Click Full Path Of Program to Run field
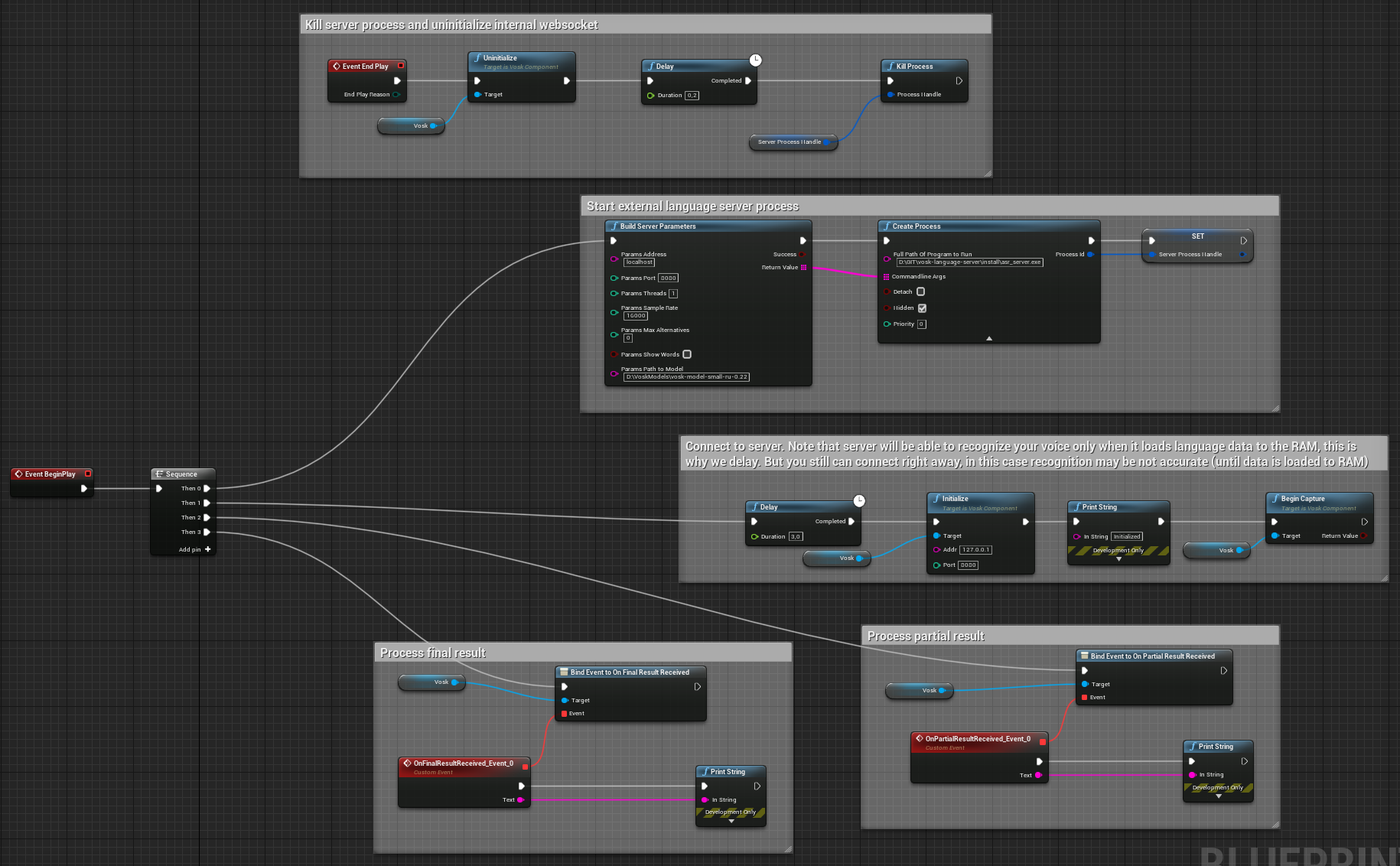Image resolution: width=1400 pixels, height=866 pixels. tap(969, 262)
